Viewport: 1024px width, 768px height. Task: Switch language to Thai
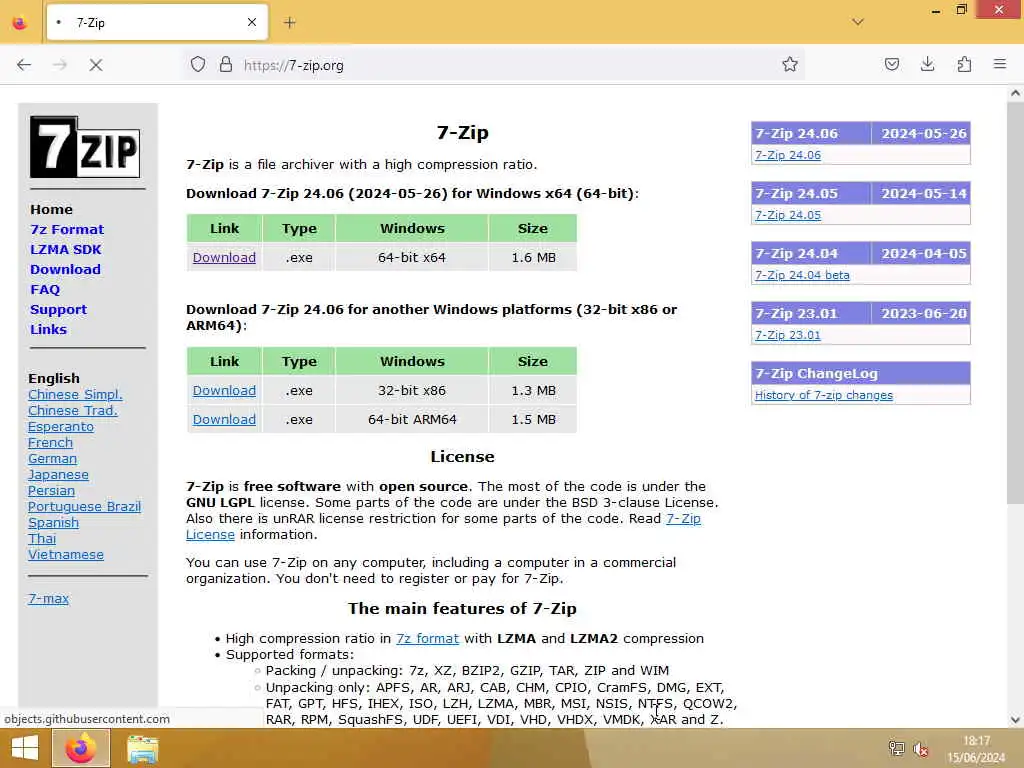click(x=42, y=539)
